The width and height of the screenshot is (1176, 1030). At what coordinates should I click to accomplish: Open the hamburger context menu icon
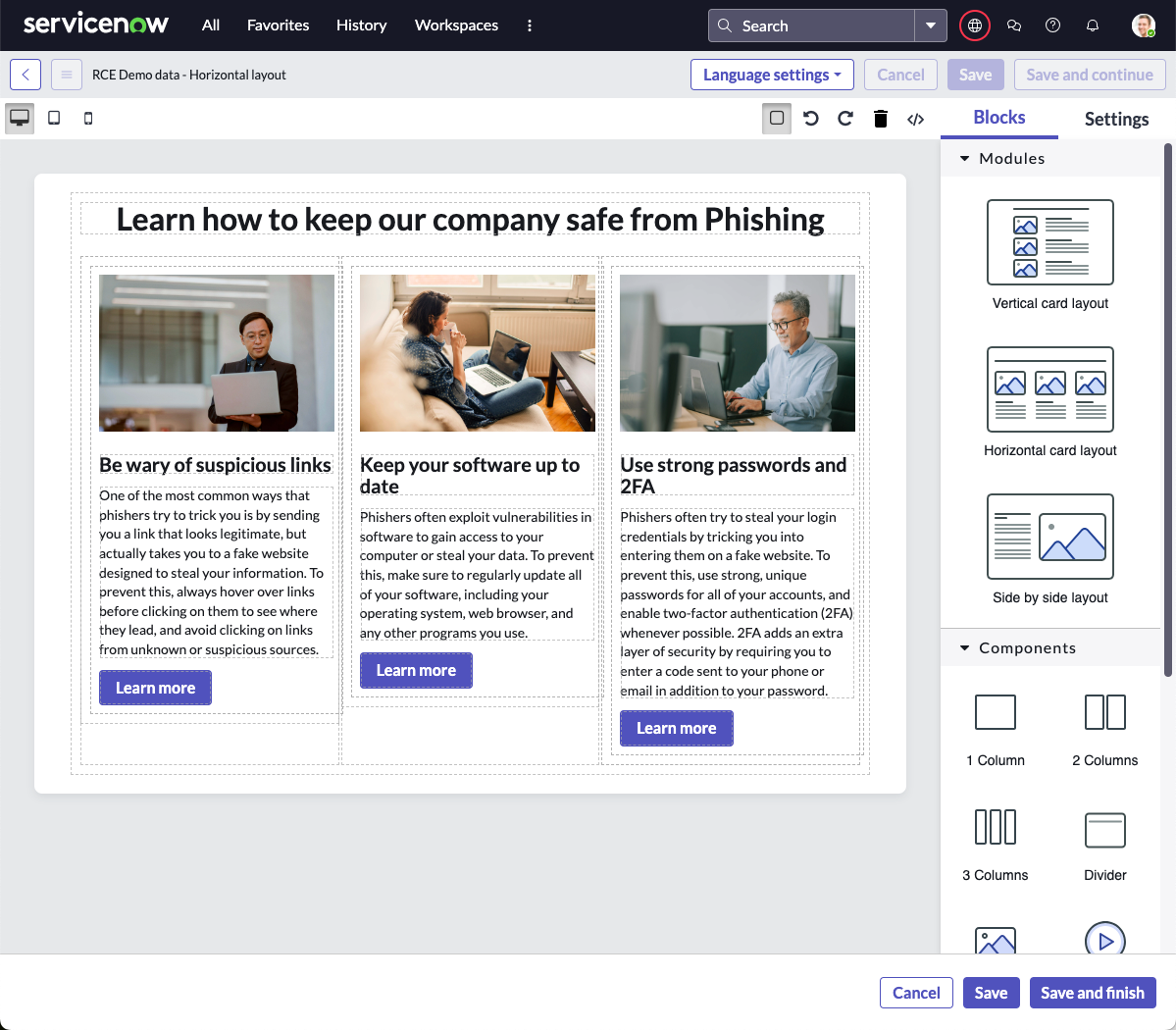(x=67, y=75)
